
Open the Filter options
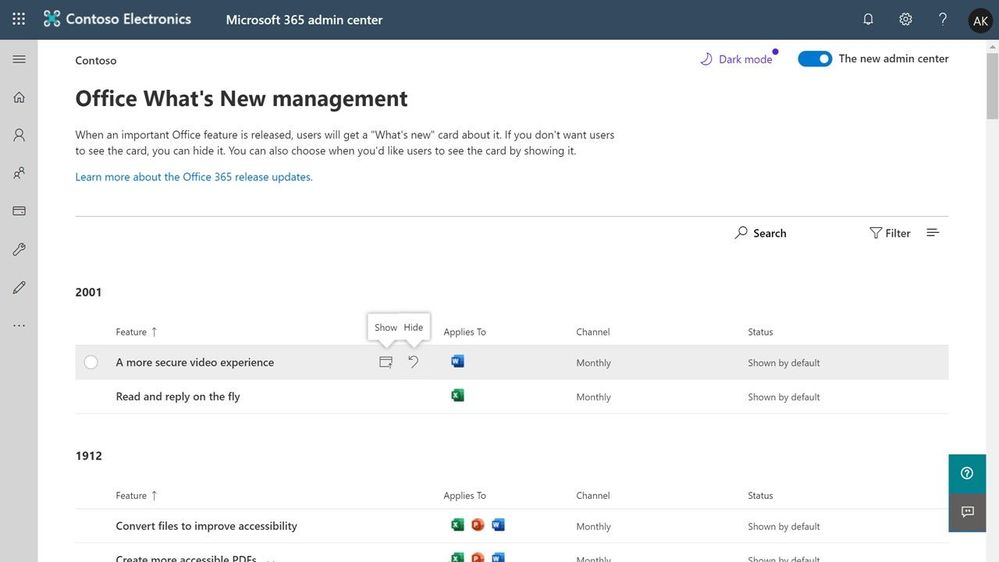(x=890, y=233)
